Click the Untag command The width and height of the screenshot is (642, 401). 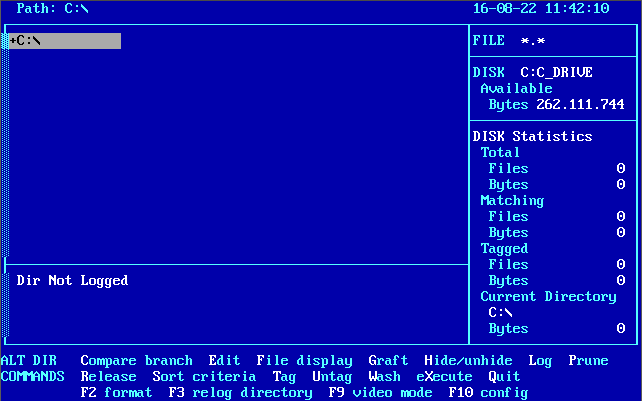pyautogui.click(x=332, y=377)
